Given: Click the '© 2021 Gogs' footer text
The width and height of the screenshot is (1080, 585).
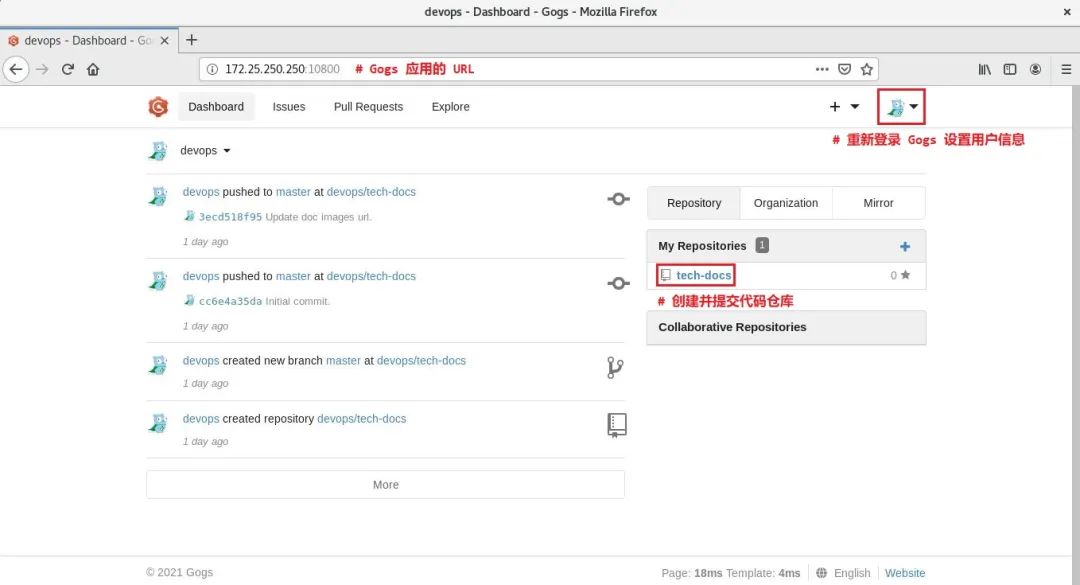Looking at the screenshot, I should click(x=179, y=572).
